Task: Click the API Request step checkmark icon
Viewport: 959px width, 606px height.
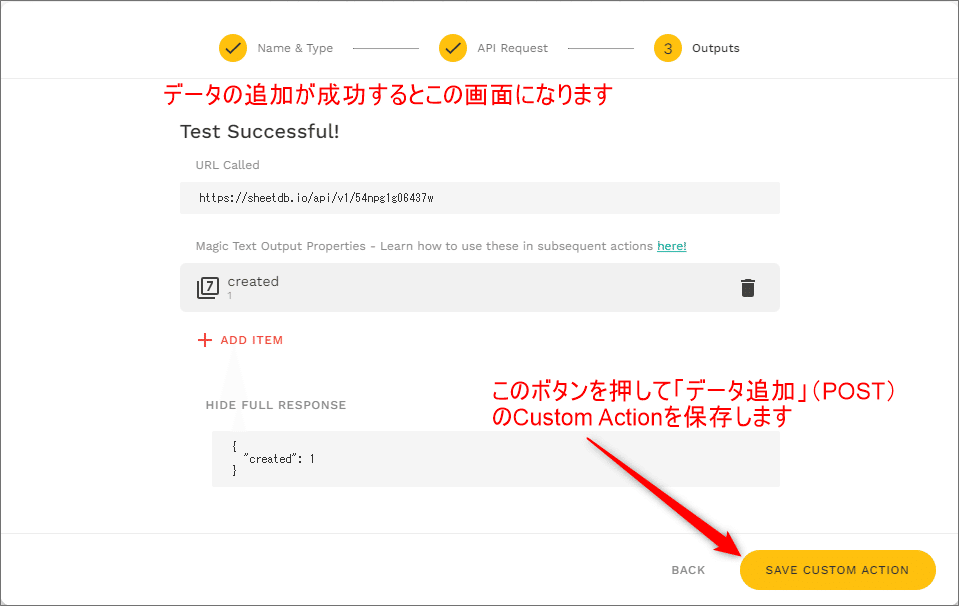Action: [453, 48]
